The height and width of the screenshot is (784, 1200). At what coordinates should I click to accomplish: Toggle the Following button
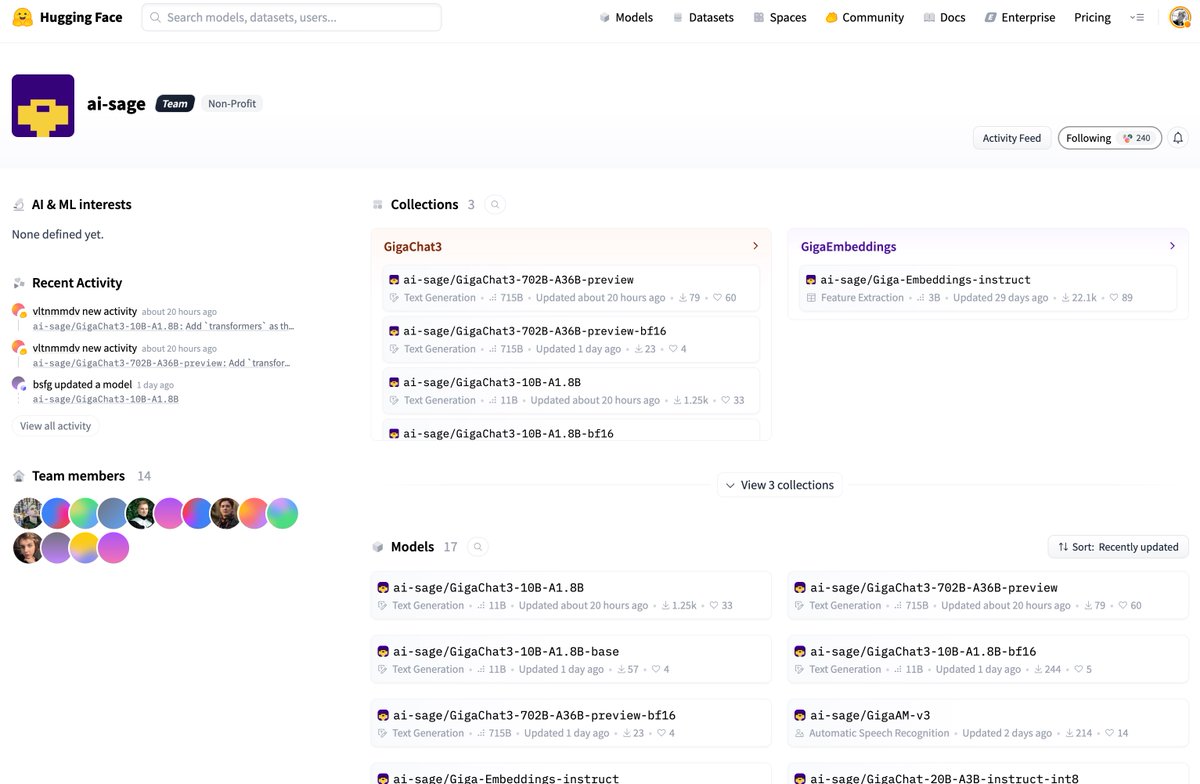click(x=1110, y=138)
